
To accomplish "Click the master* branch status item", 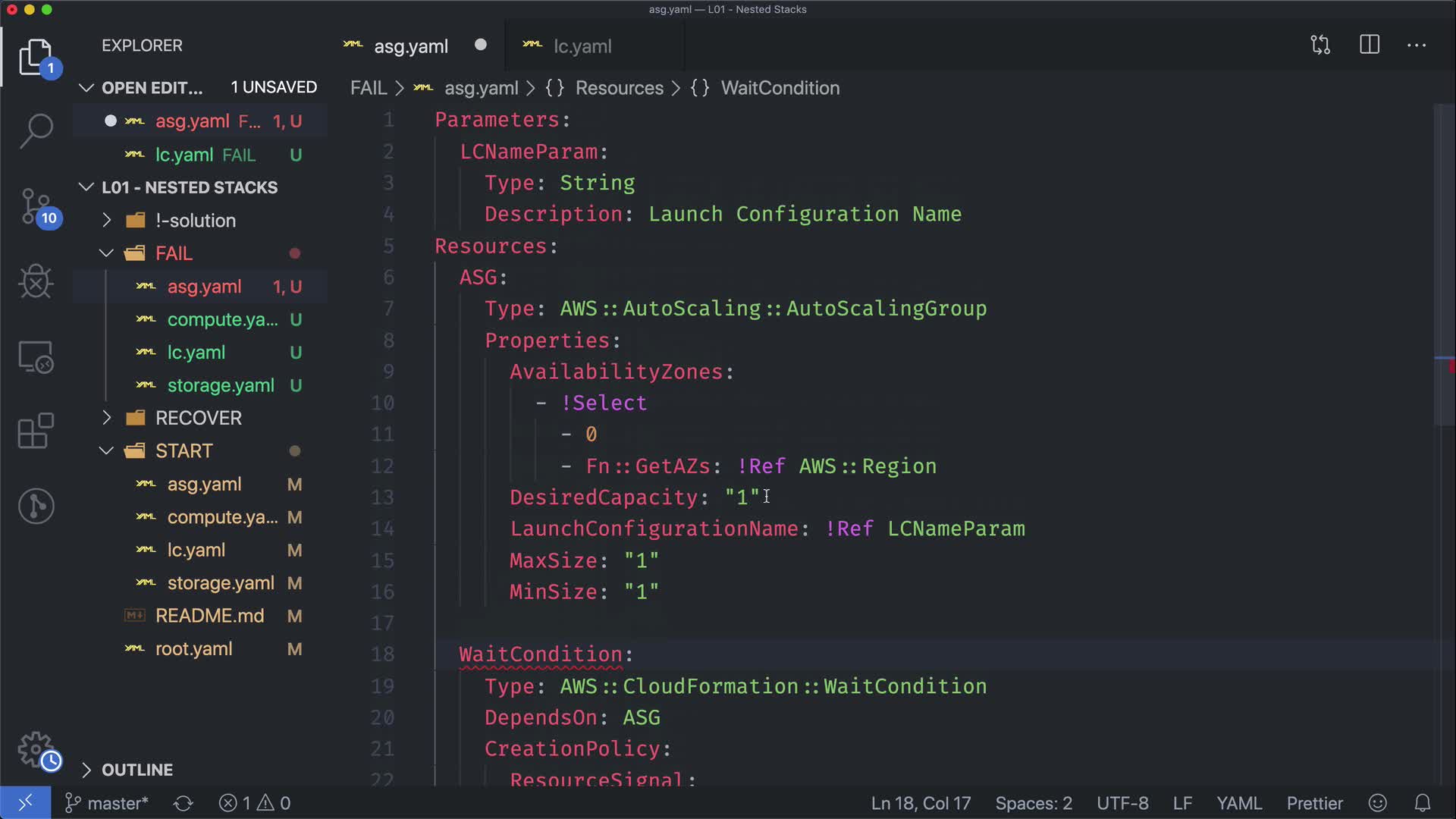I will tap(108, 803).
